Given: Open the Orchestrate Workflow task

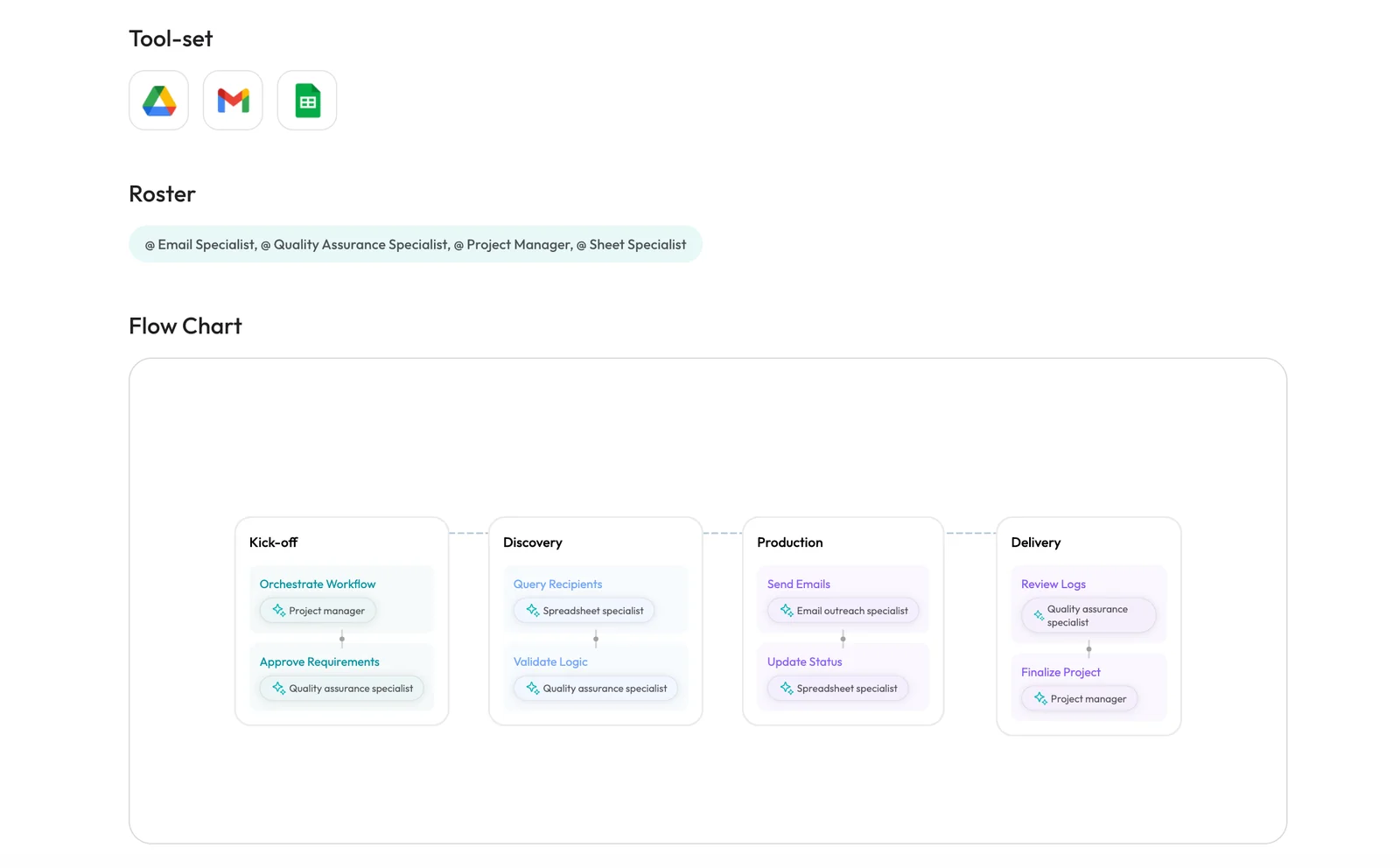Looking at the screenshot, I should tap(316, 584).
